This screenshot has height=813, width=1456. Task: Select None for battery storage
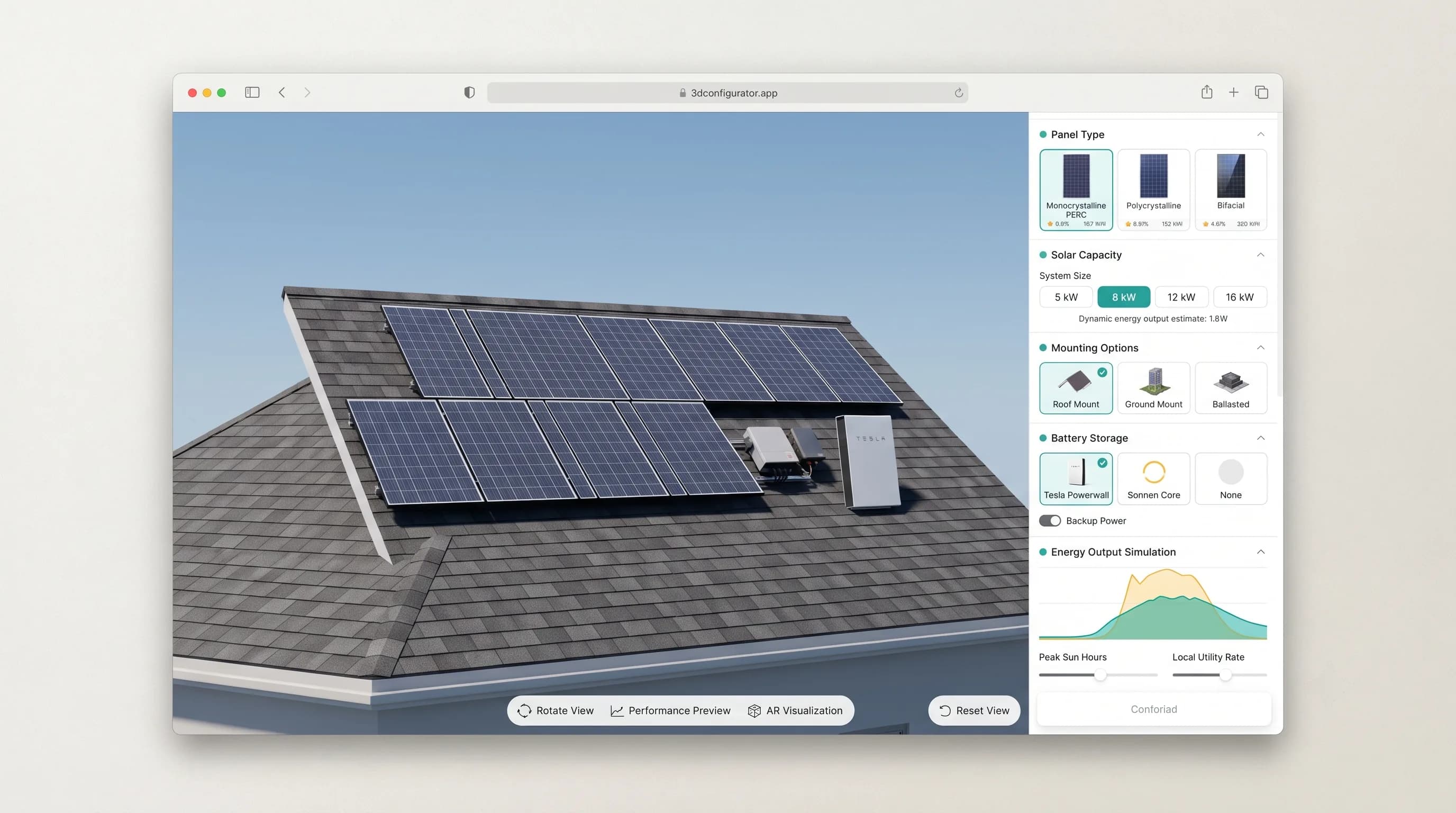tap(1231, 478)
